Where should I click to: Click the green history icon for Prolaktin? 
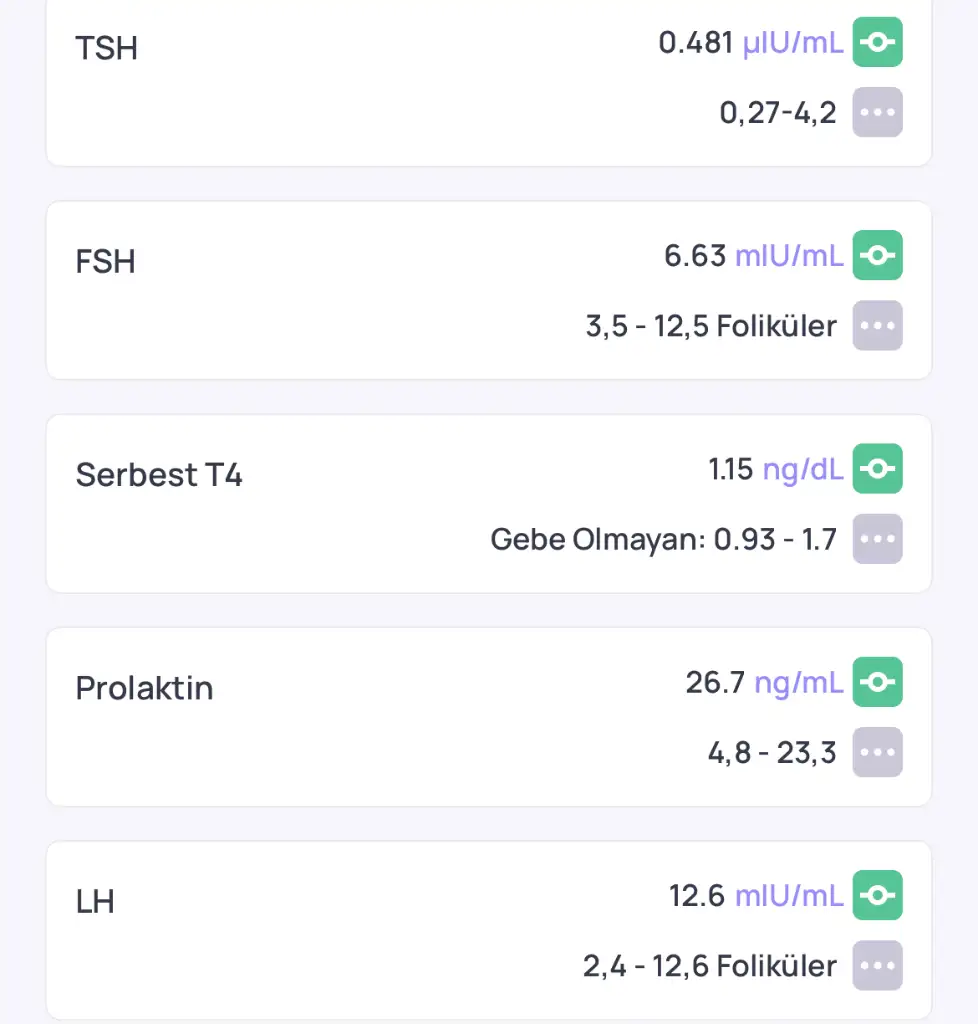pos(877,682)
